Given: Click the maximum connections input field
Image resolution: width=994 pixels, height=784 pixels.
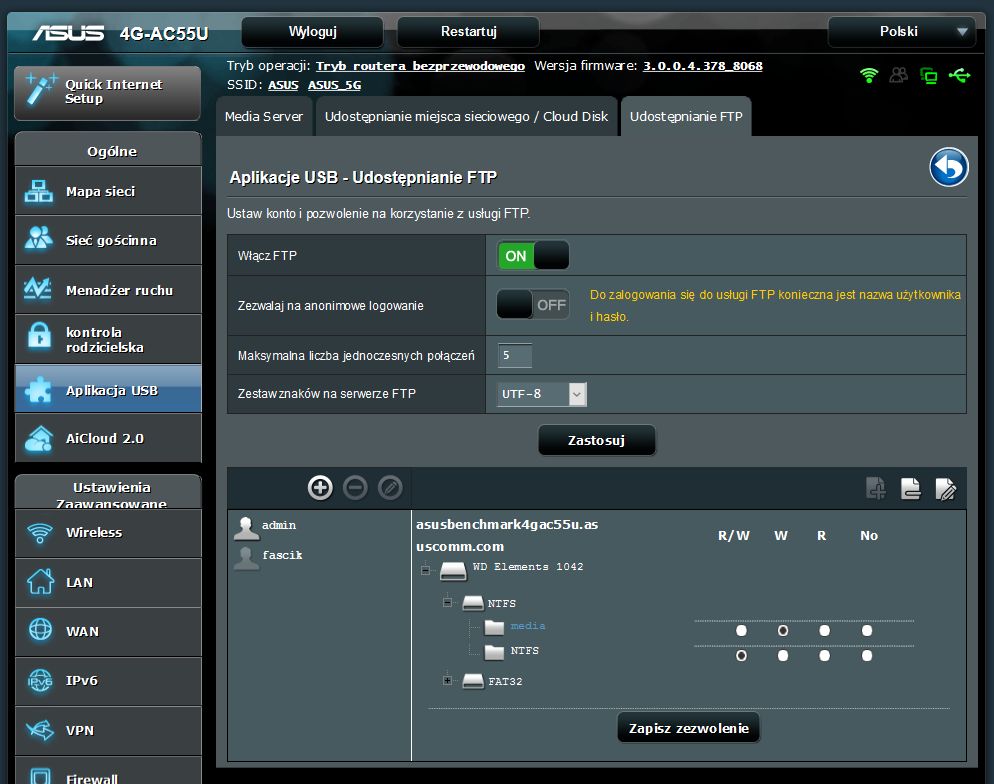Looking at the screenshot, I should (515, 355).
